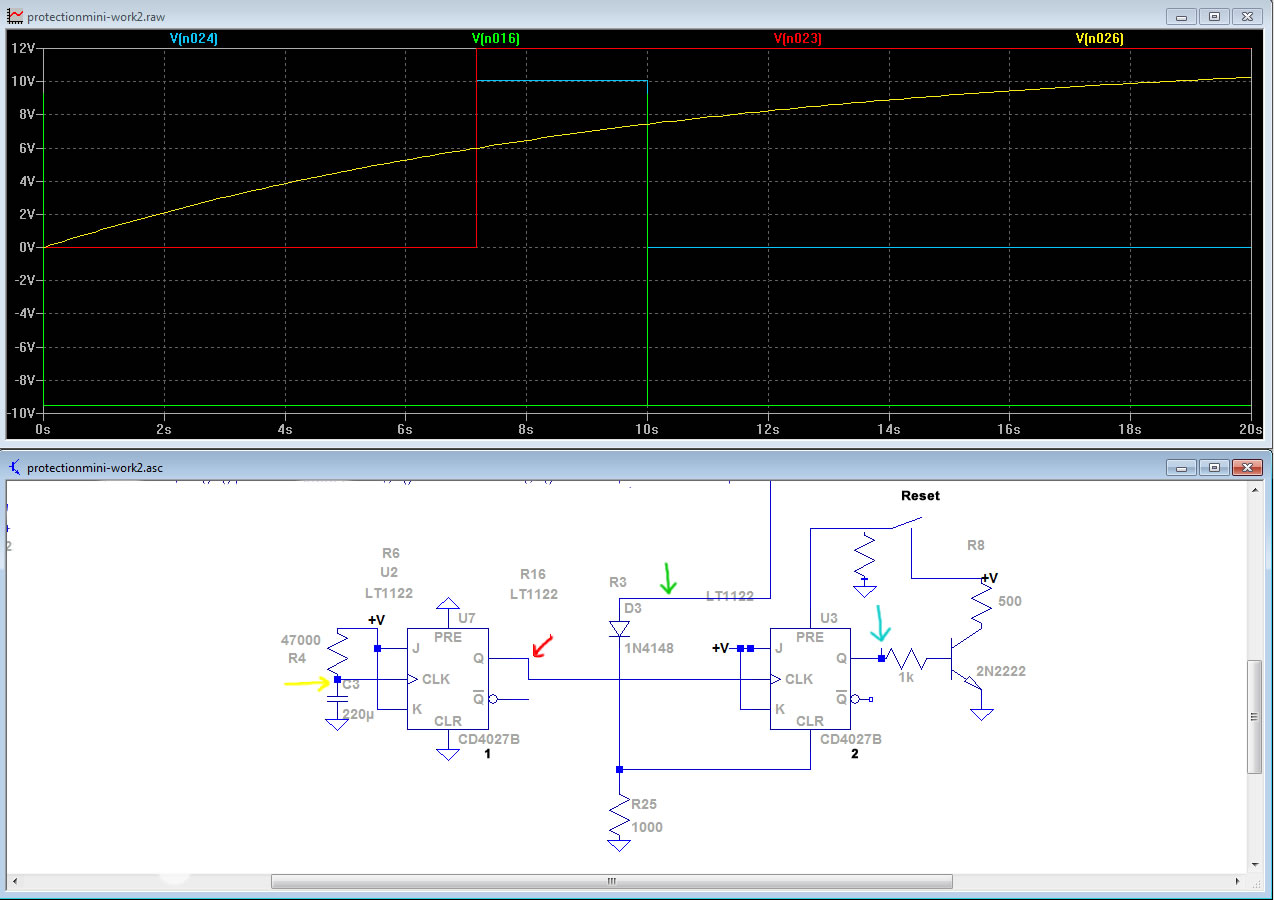Image resolution: width=1274 pixels, height=900 pixels.
Task: Click the 20s label on the time axis
Action: [x=1250, y=429]
